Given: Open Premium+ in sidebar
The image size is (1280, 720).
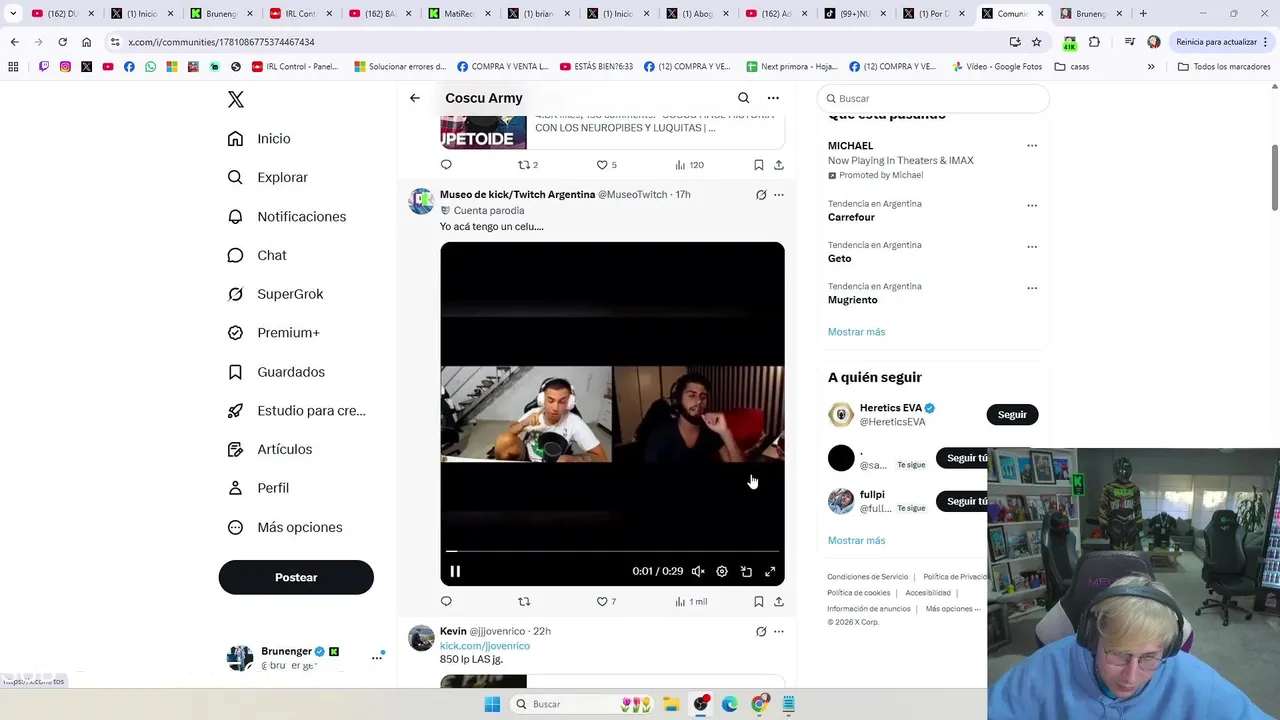Looking at the screenshot, I should pos(274,333).
